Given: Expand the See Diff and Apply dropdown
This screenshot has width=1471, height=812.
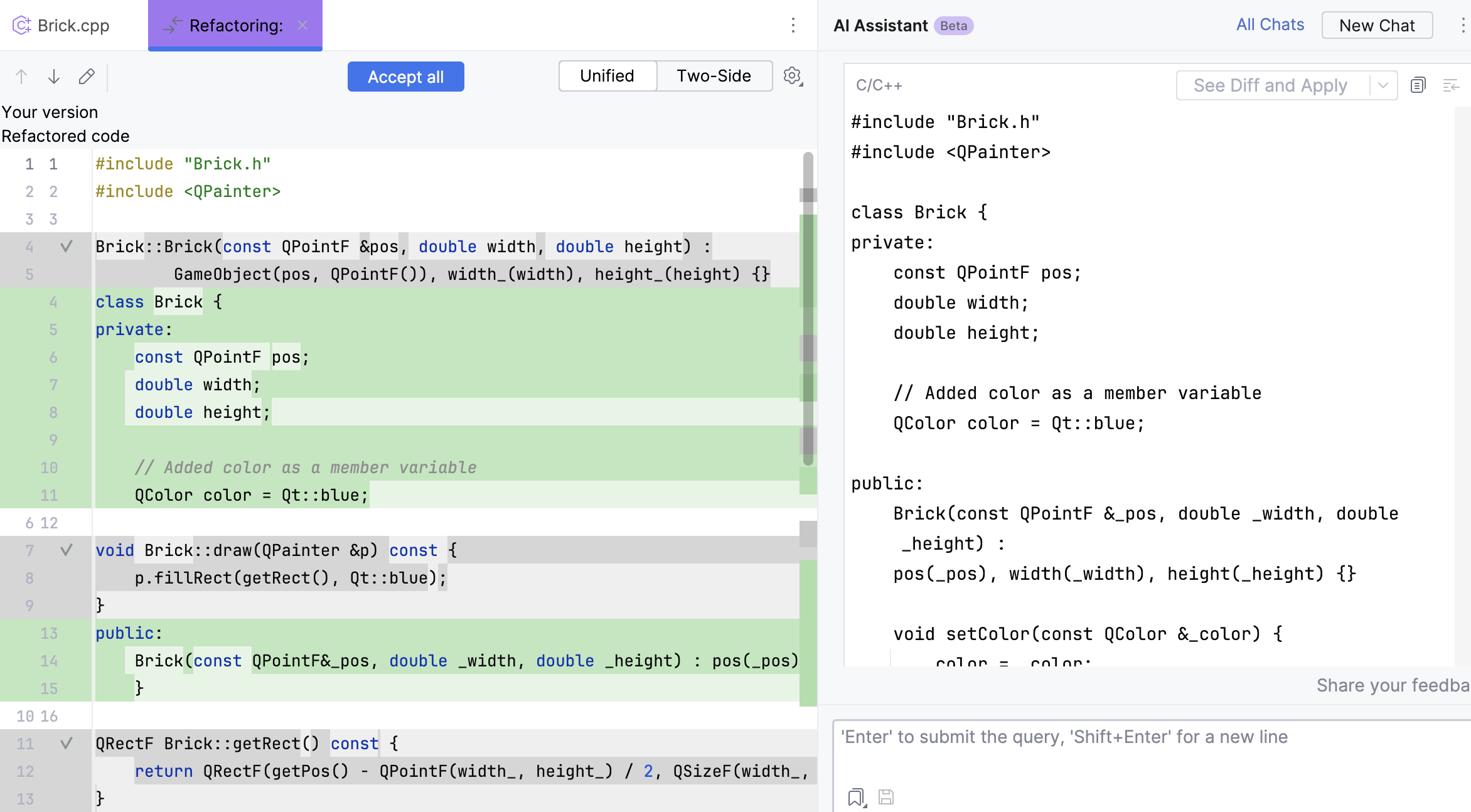Looking at the screenshot, I should pyautogui.click(x=1383, y=85).
